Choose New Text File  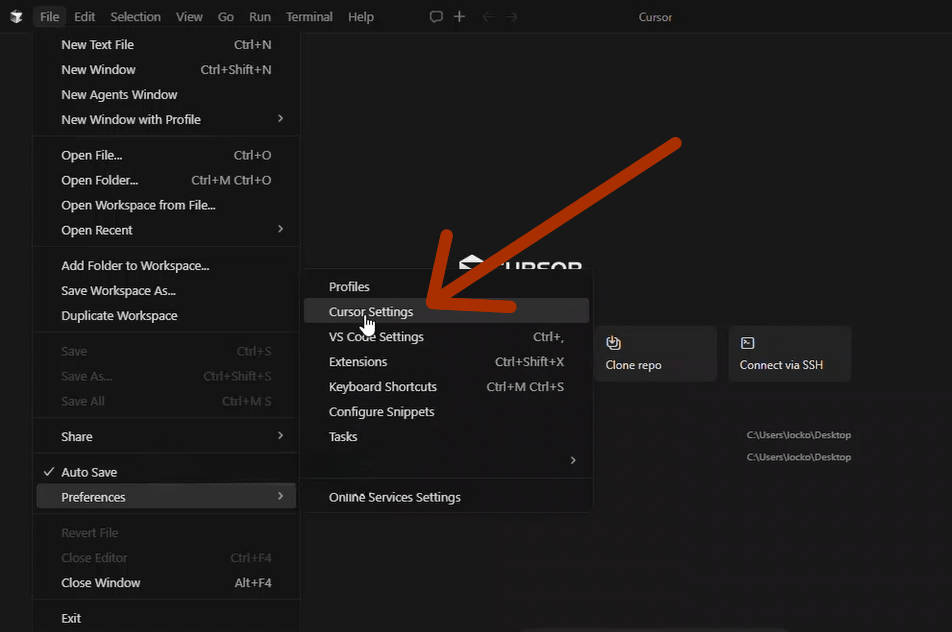coord(166,45)
